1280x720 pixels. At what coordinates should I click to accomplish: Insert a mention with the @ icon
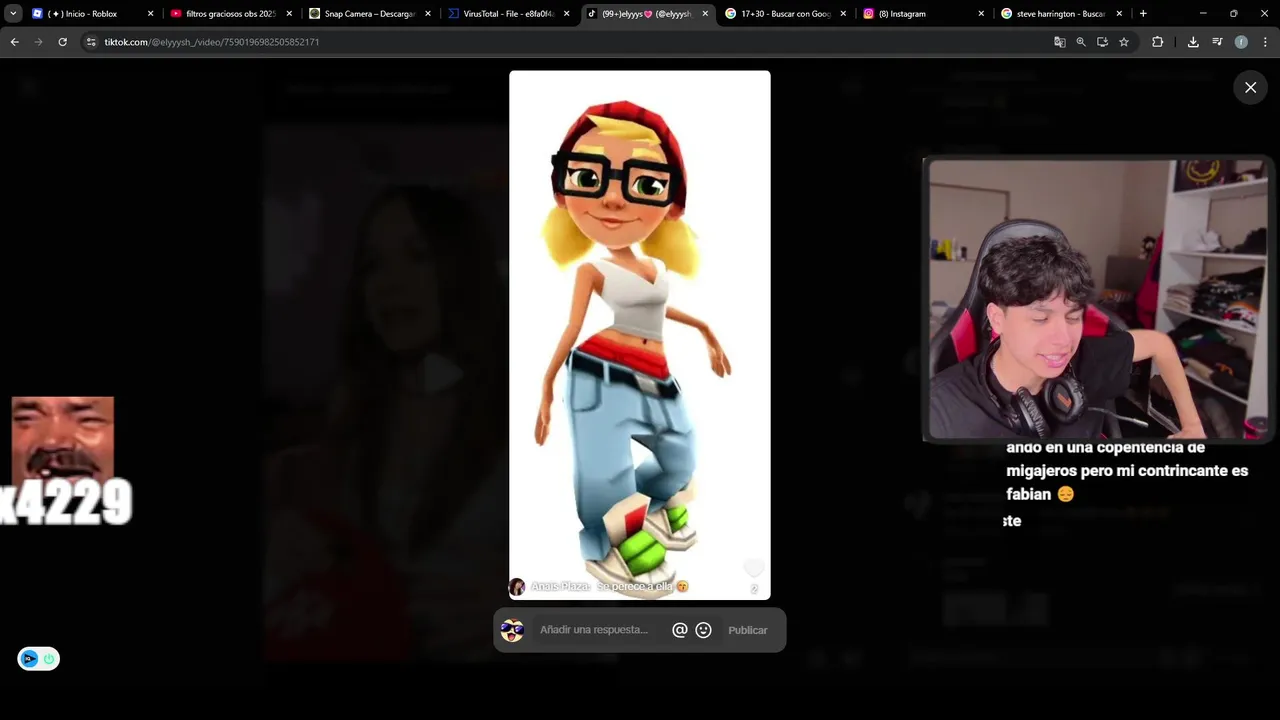(680, 630)
